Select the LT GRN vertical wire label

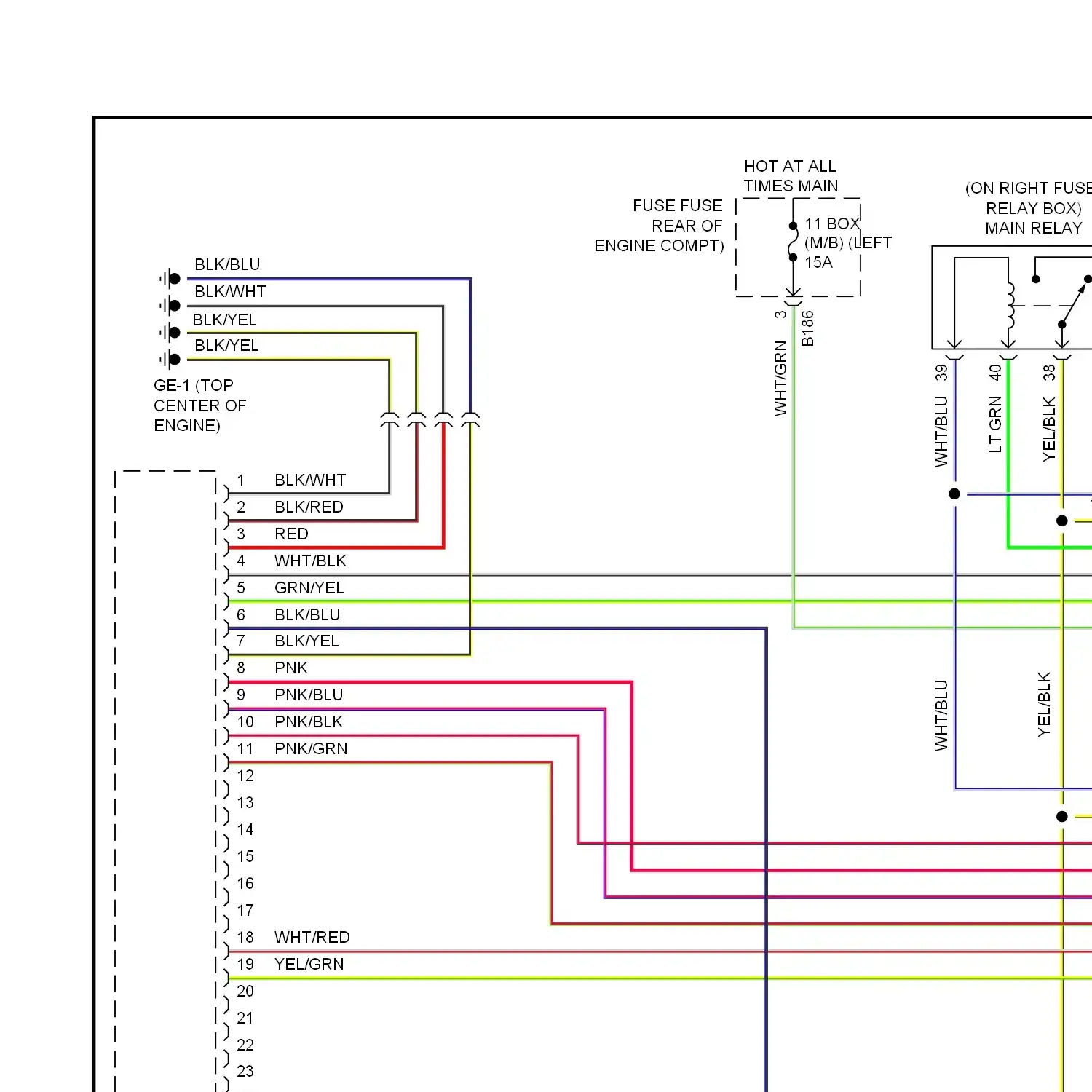coord(995,424)
